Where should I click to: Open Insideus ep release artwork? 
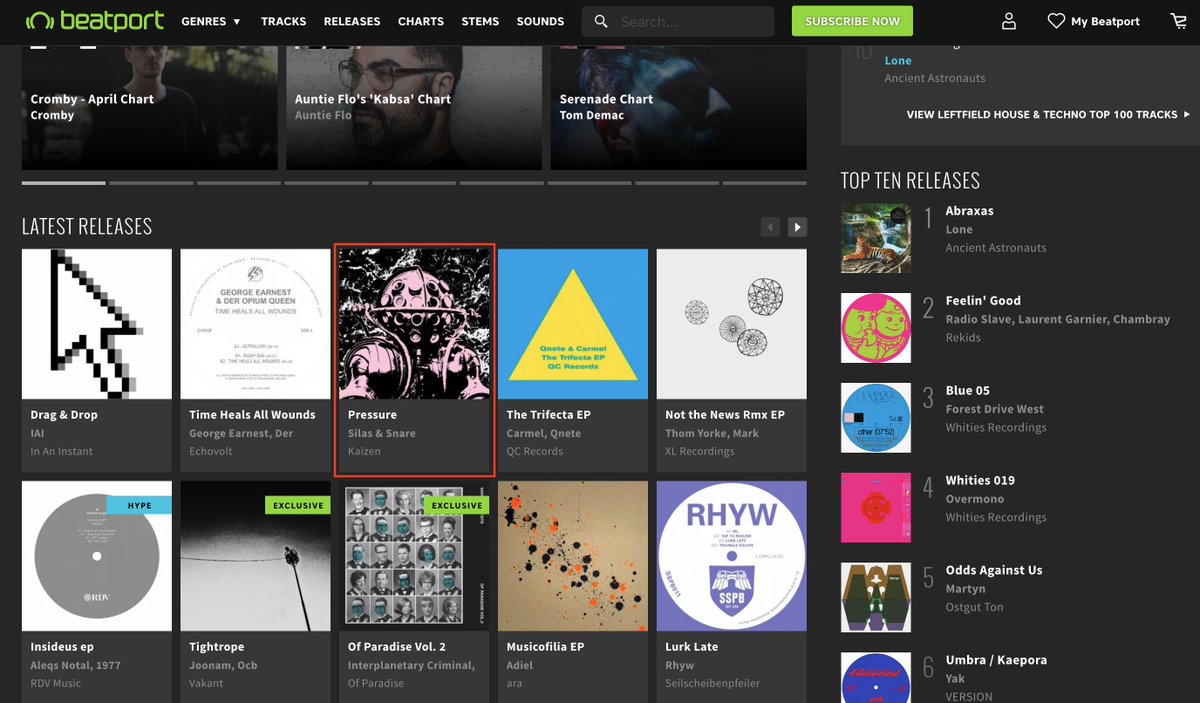97,556
